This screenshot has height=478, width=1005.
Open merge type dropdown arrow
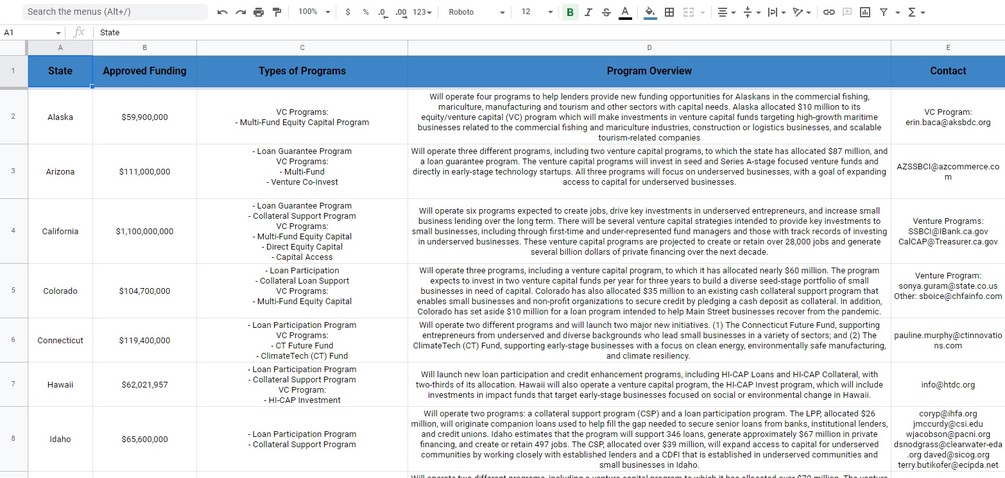703,12
